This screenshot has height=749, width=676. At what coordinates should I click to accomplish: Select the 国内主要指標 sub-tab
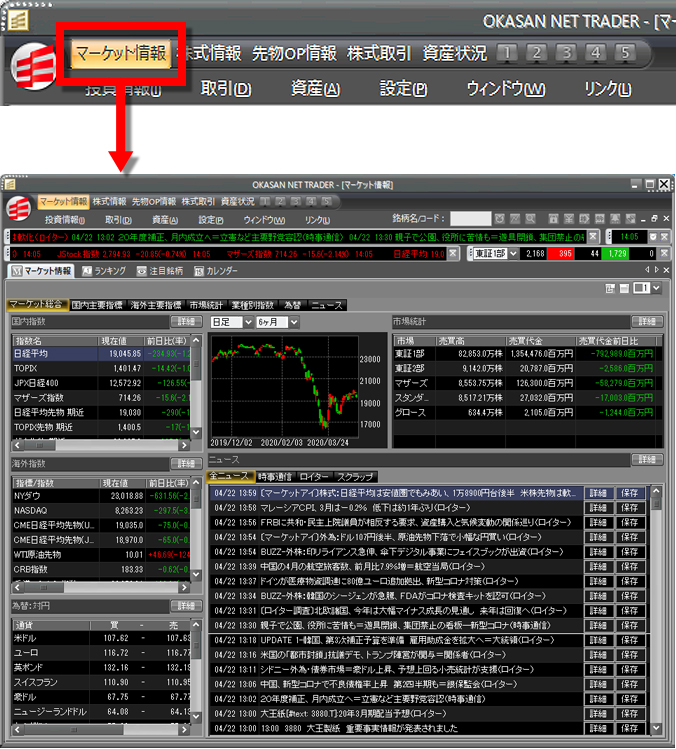click(x=97, y=305)
